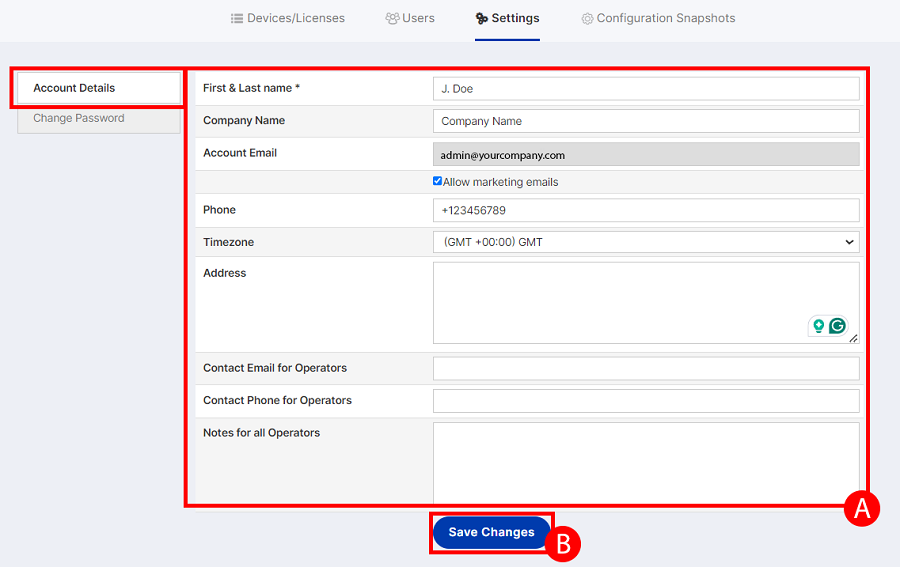Image resolution: width=900 pixels, height=567 pixels.
Task: Open the Timezone dropdown
Action: click(x=645, y=242)
